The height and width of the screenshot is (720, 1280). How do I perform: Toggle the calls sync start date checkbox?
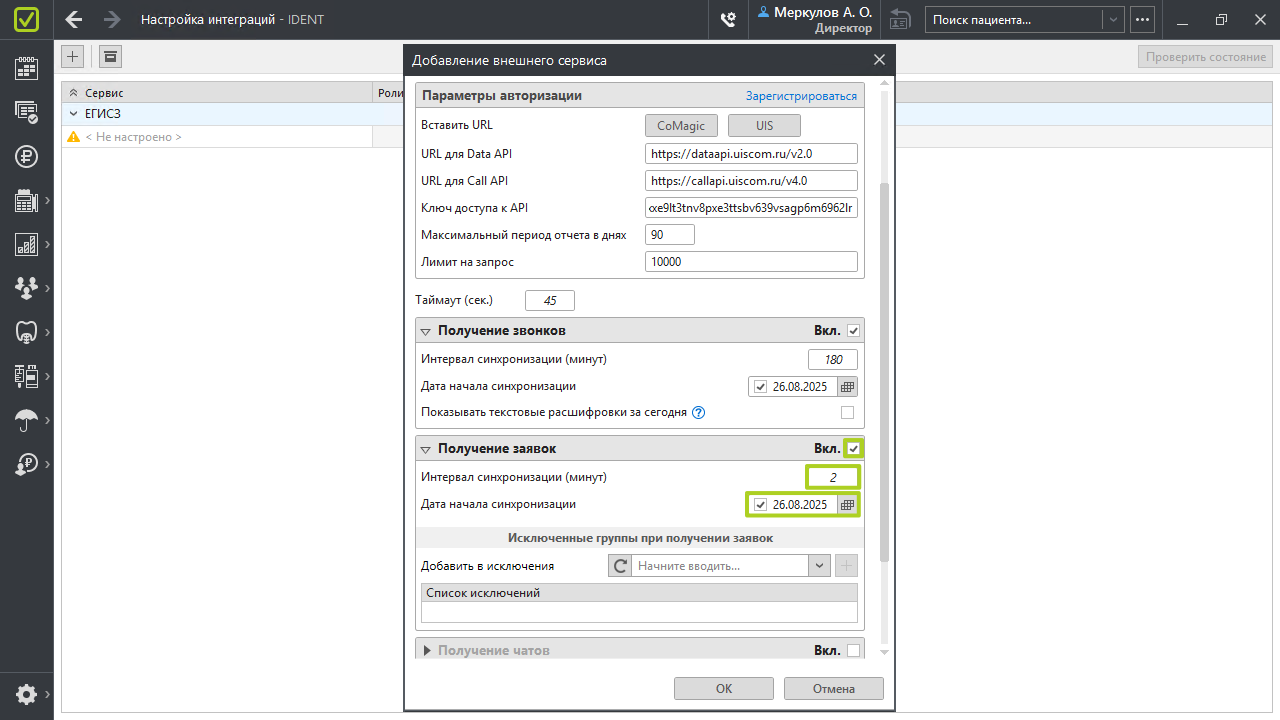point(761,387)
